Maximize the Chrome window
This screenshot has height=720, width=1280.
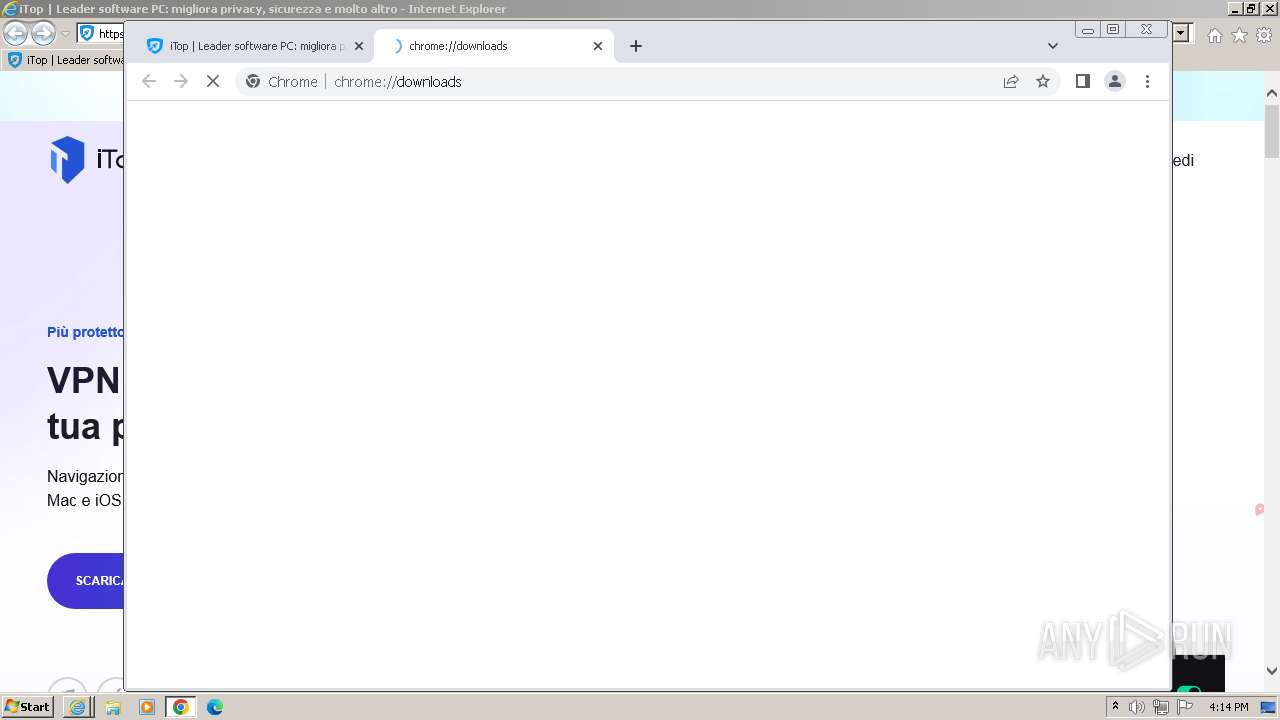(x=1113, y=30)
